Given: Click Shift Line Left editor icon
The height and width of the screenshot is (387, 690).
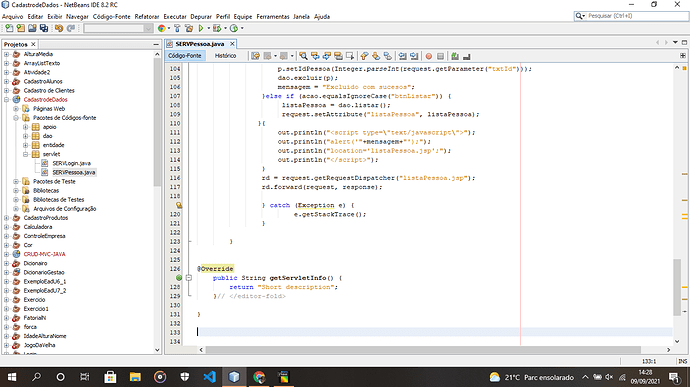Looking at the screenshot, I should [403, 56].
